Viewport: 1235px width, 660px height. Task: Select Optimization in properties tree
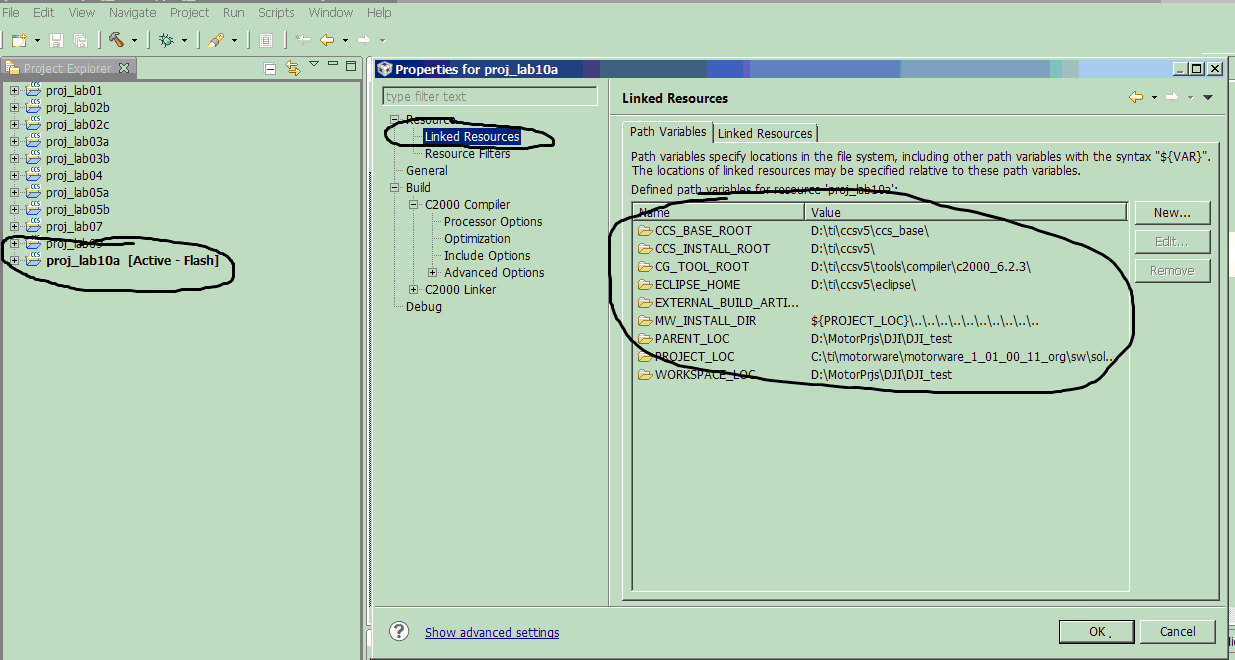point(477,238)
